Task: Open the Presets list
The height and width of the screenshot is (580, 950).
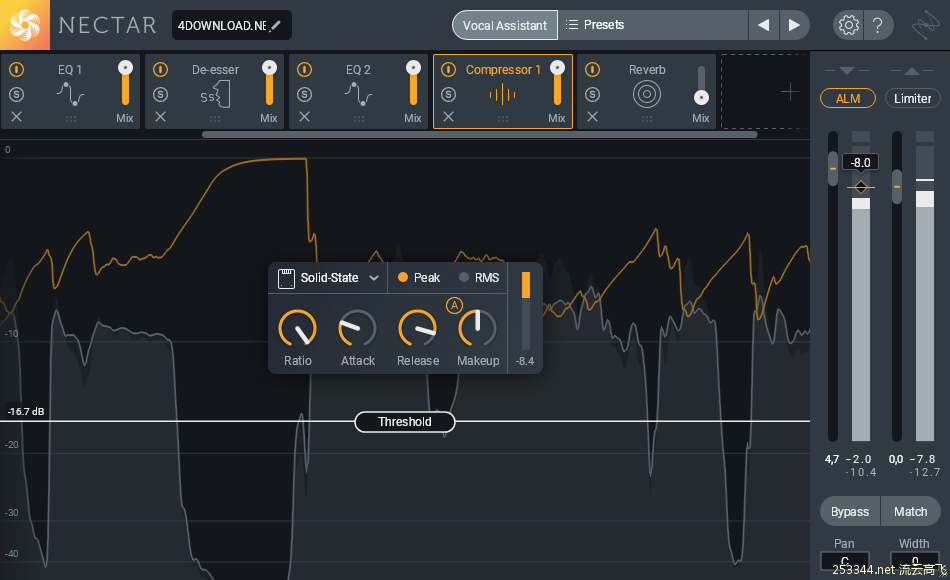Action: tap(653, 25)
